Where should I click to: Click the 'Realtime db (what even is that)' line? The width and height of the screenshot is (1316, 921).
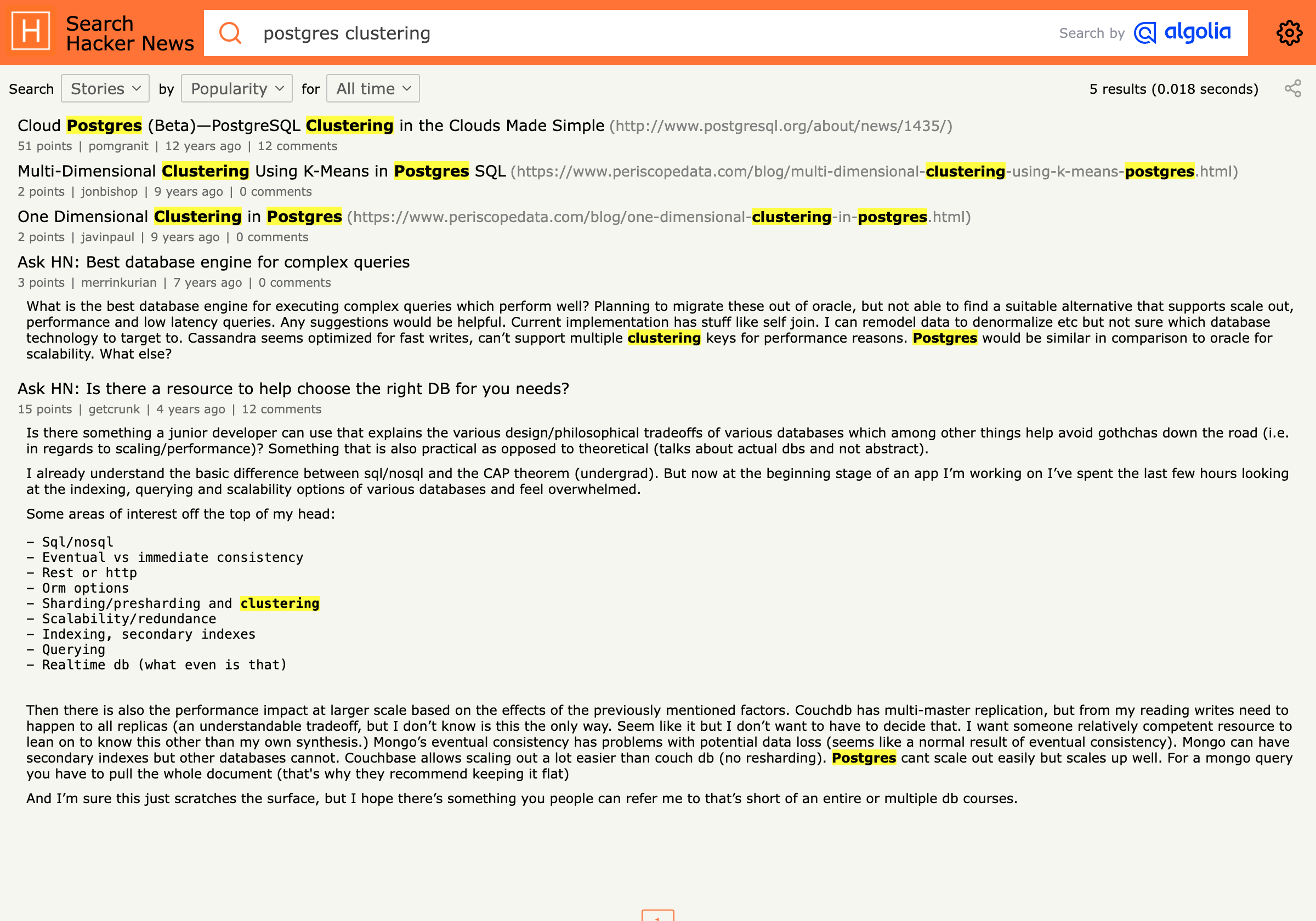tap(156, 665)
